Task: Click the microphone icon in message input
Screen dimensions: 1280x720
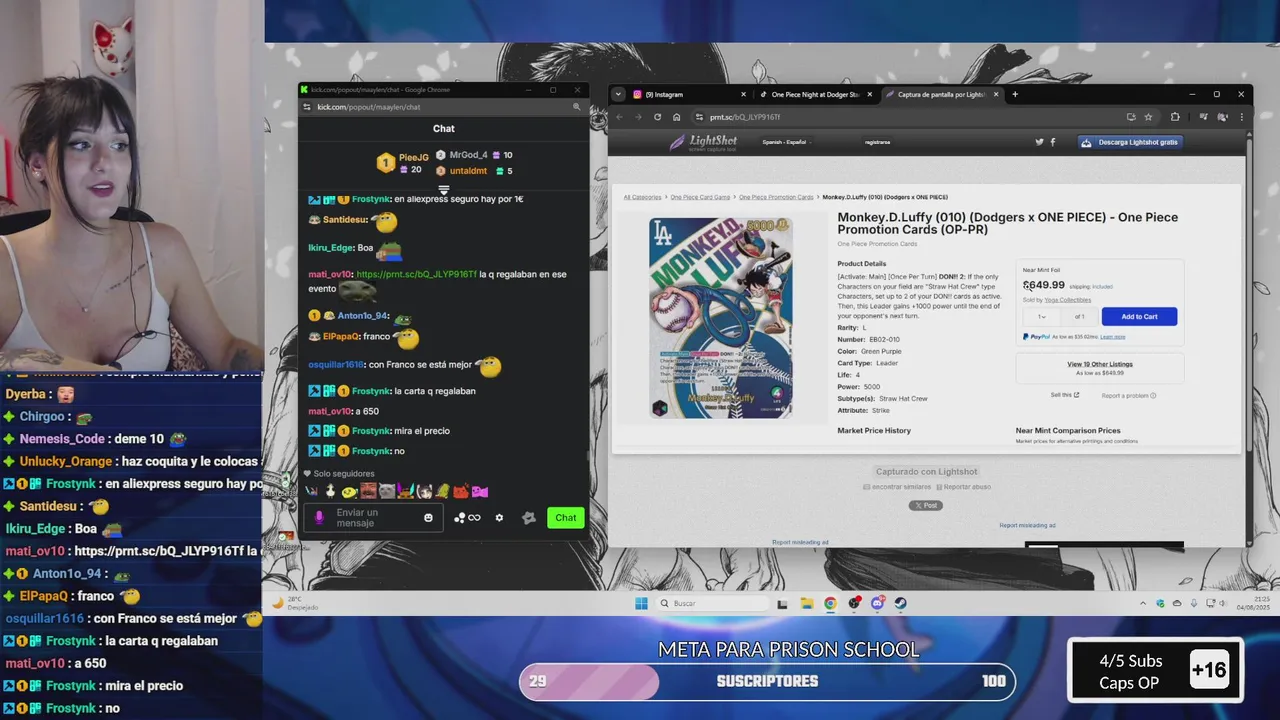Action: point(320,518)
